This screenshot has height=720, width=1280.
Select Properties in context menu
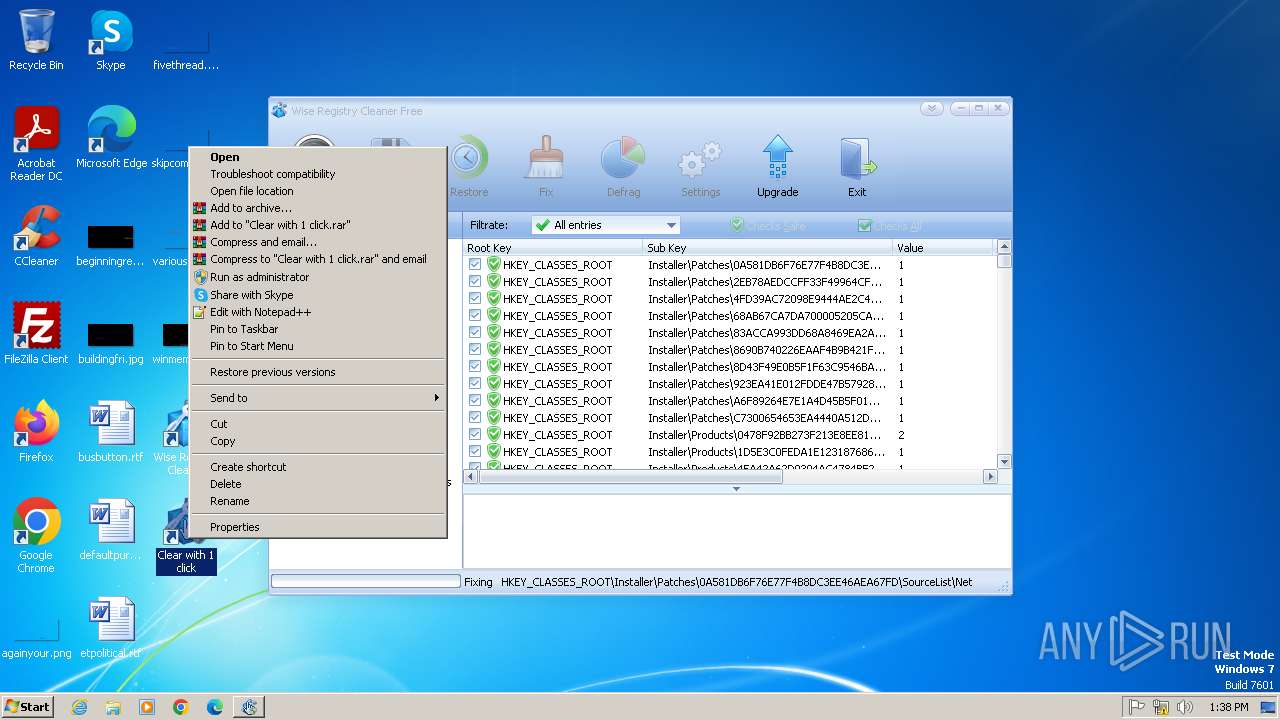(318, 527)
